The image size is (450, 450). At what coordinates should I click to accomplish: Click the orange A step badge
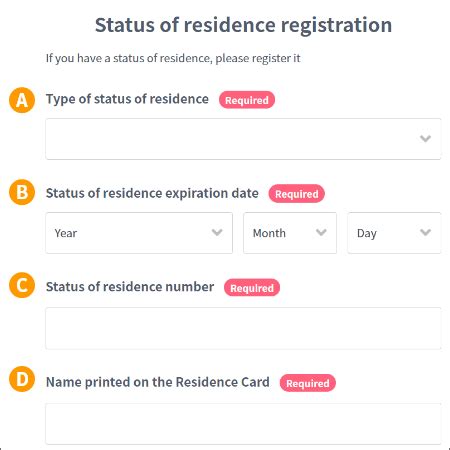click(x=22, y=100)
